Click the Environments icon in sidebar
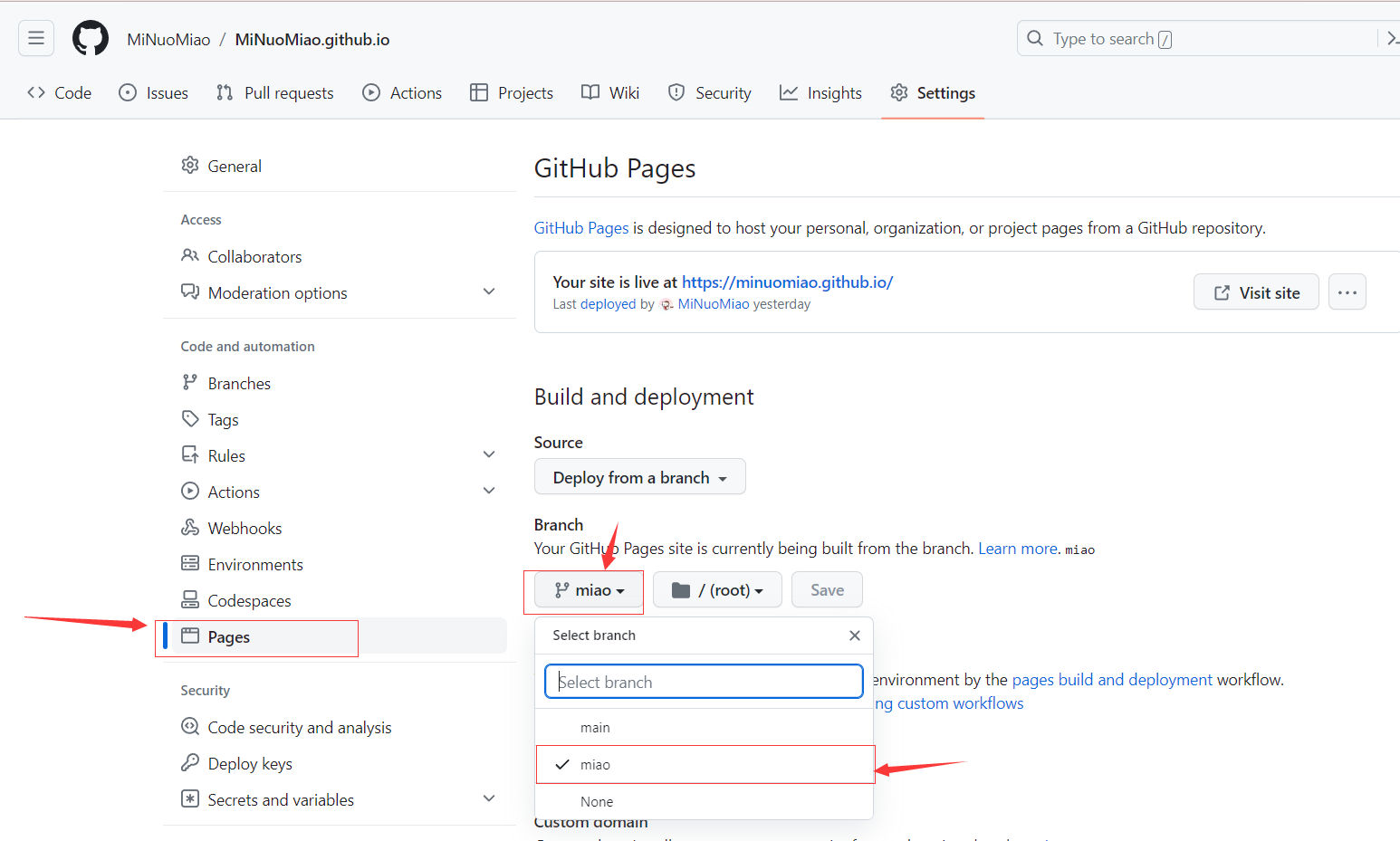Image resolution: width=1400 pixels, height=841 pixels. (190, 564)
